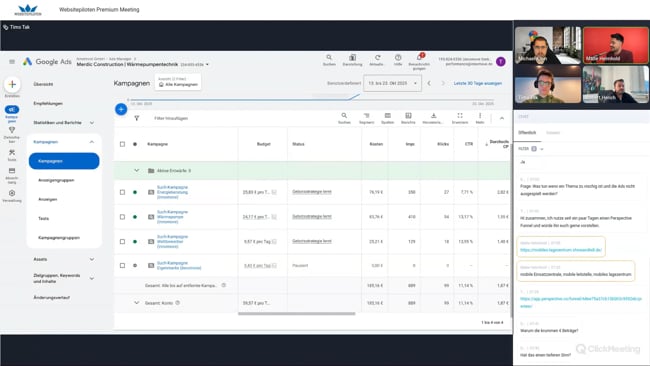Click the status dot in table header
Image resolution: width=650 pixels, height=366 pixels.
click(x=135, y=144)
